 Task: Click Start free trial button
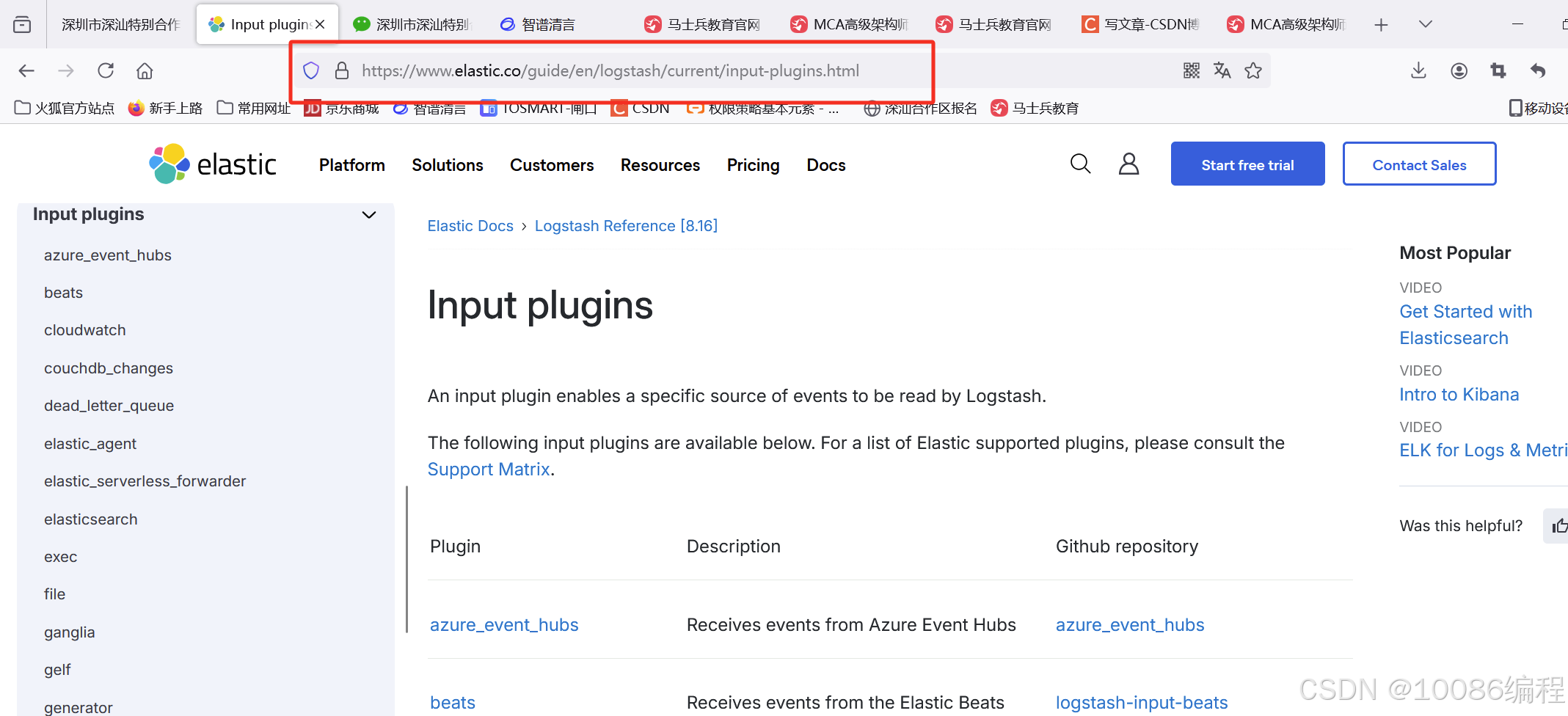tap(1247, 164)
